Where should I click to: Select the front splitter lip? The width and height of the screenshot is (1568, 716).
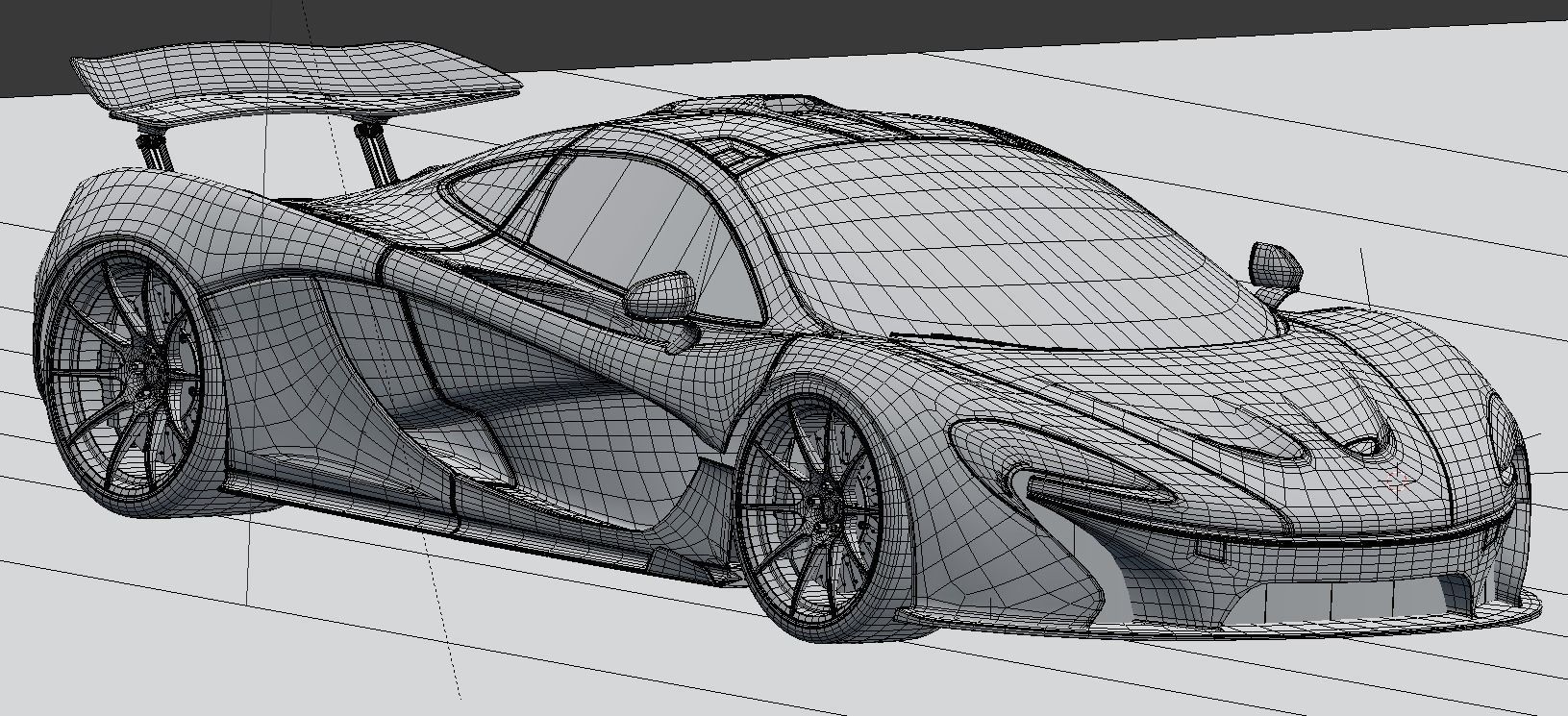pyautogui.click(x=1221, y=626)
